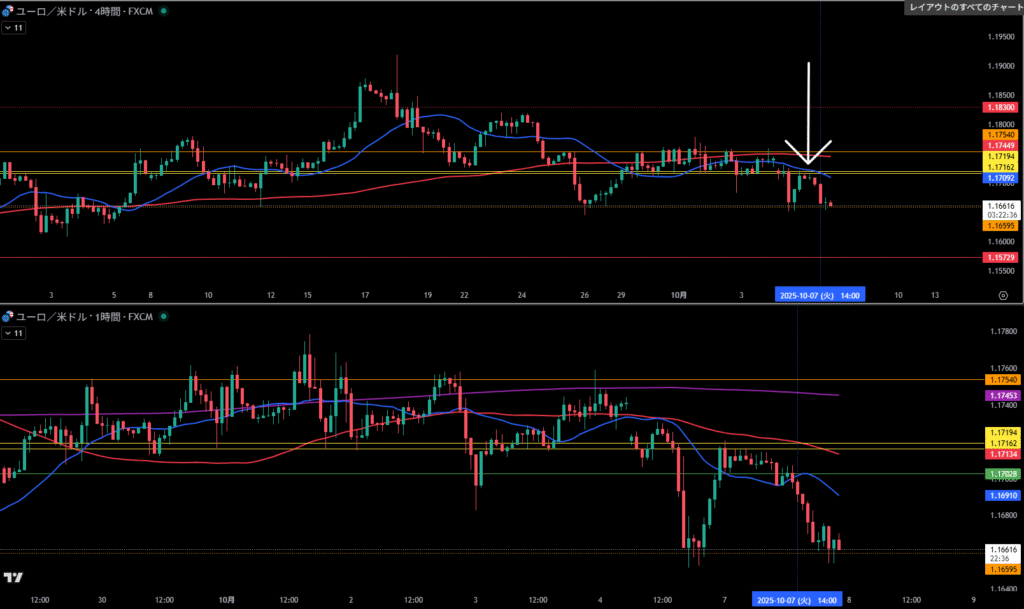Click the green market status dot on 4-hour chart
Screen dimensions: 1024x609
click(x=163, y=10)
